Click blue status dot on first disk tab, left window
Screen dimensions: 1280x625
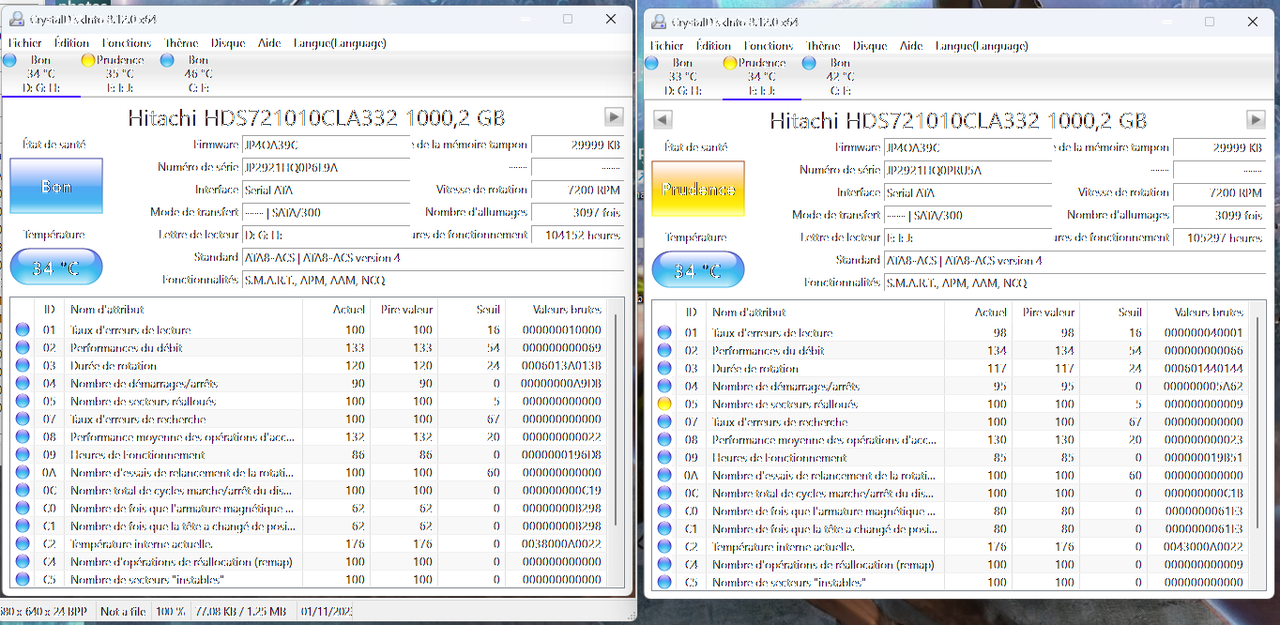(x=10, y=60)
